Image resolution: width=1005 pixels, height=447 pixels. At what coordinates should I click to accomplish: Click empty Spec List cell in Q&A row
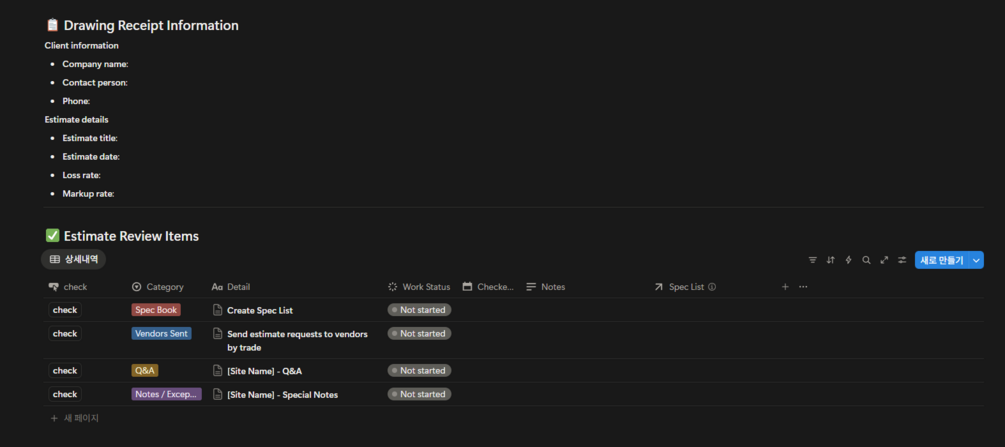[713, 371]
